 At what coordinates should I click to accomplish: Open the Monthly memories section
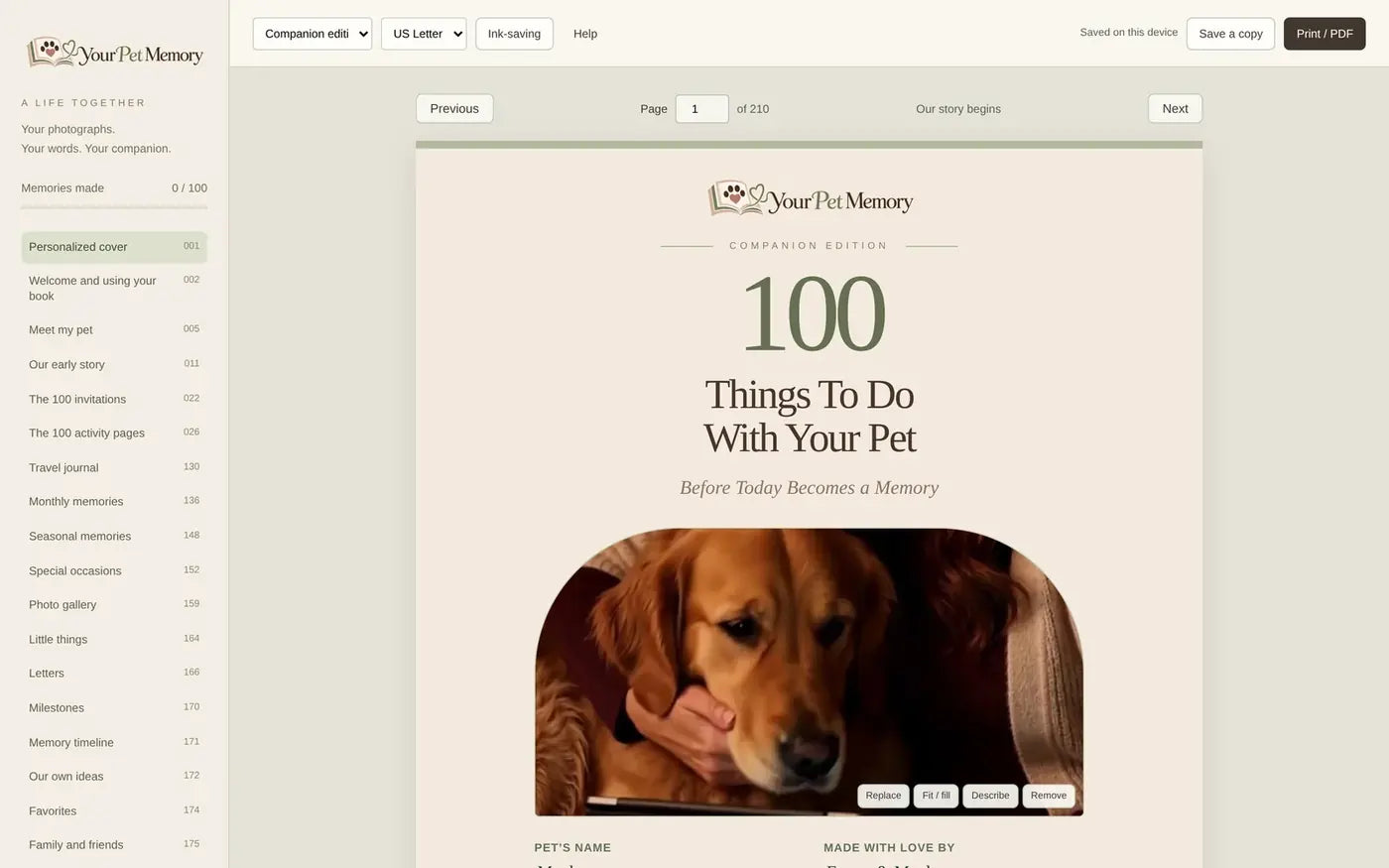coord(114,502)
